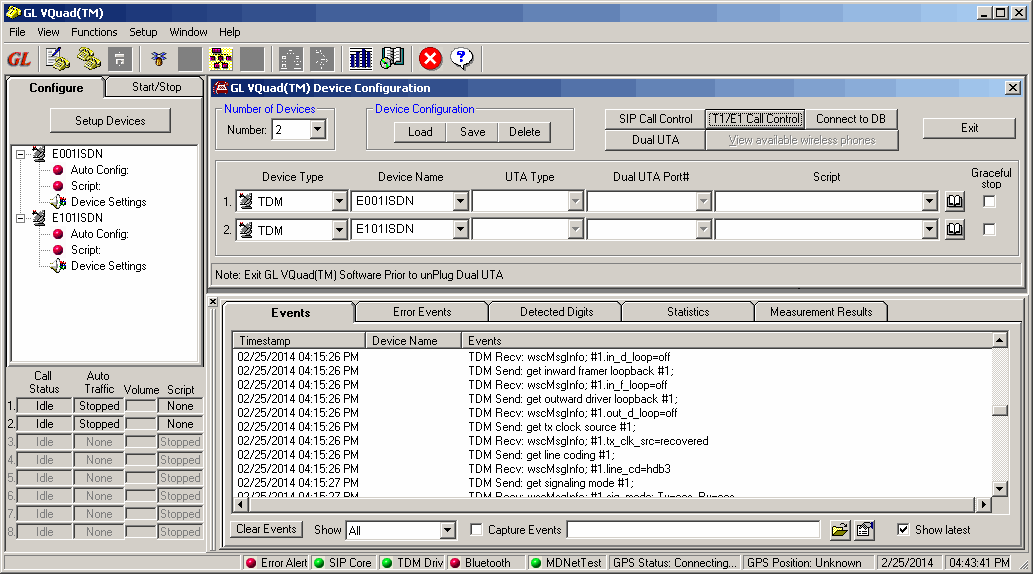1033x574 pixels.
Task: Open the notepad-and-phone configuration toolbar icon
Action: click(x=58, y=59)
